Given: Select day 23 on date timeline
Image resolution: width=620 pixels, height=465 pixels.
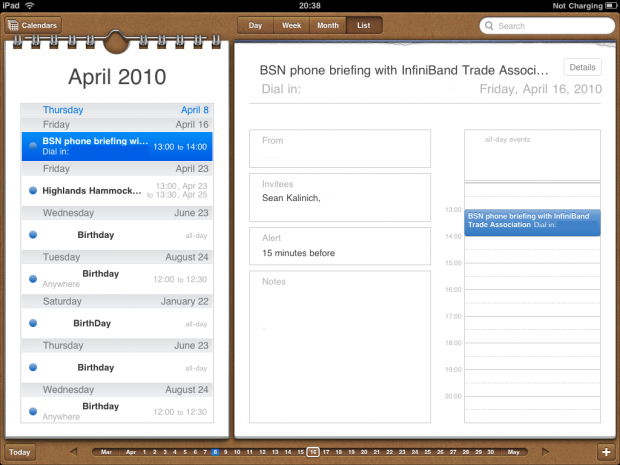Looking at the screenshot, I should point(402,452).
